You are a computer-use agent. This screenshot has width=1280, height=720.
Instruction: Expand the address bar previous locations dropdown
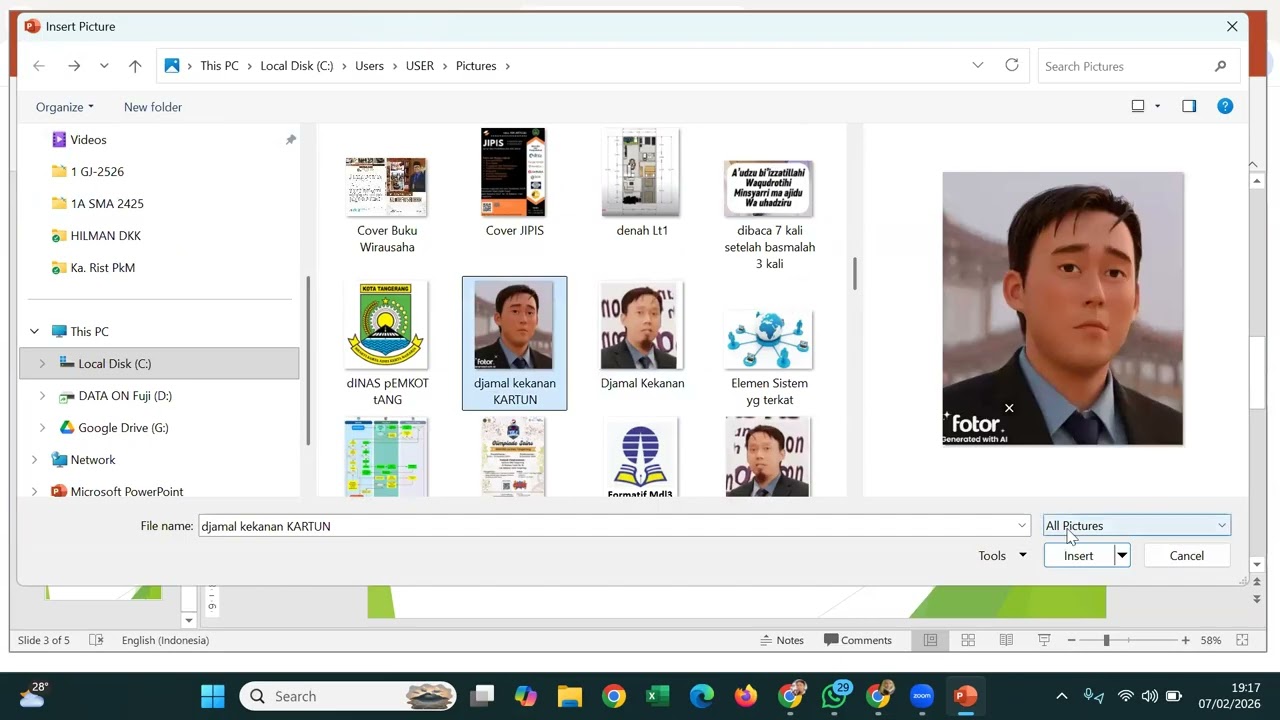[x=978, y=65]
